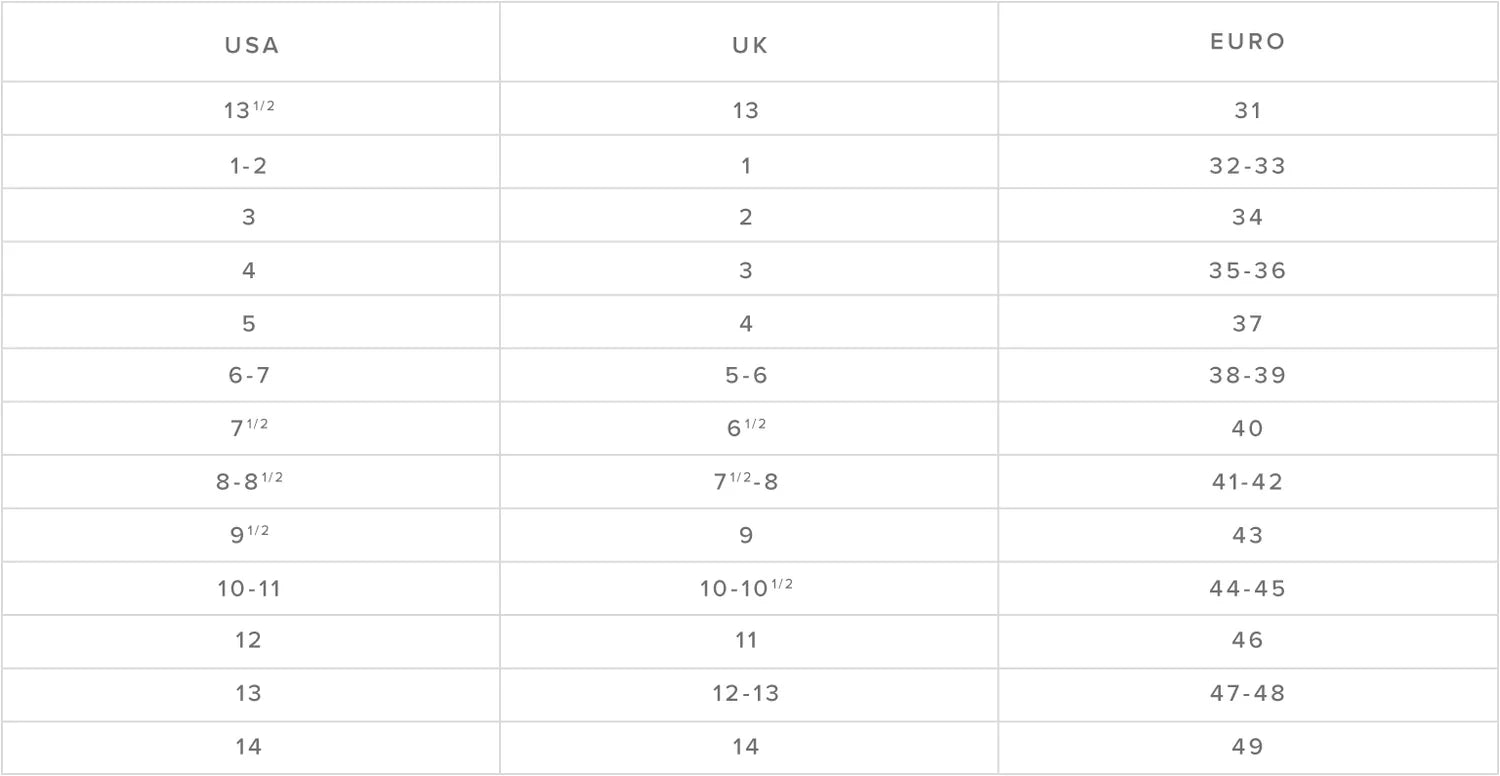Select the EURO 31 cell

click(1247, 110)
